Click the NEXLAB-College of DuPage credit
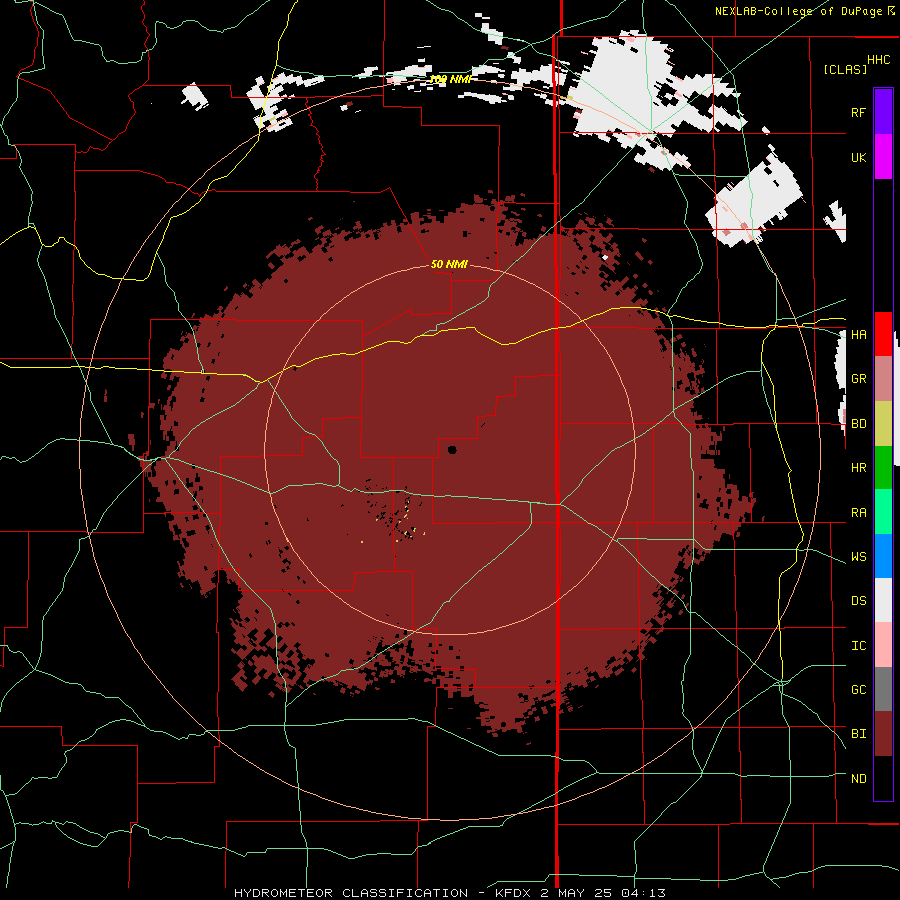The image size is (900, 900). 805,11
